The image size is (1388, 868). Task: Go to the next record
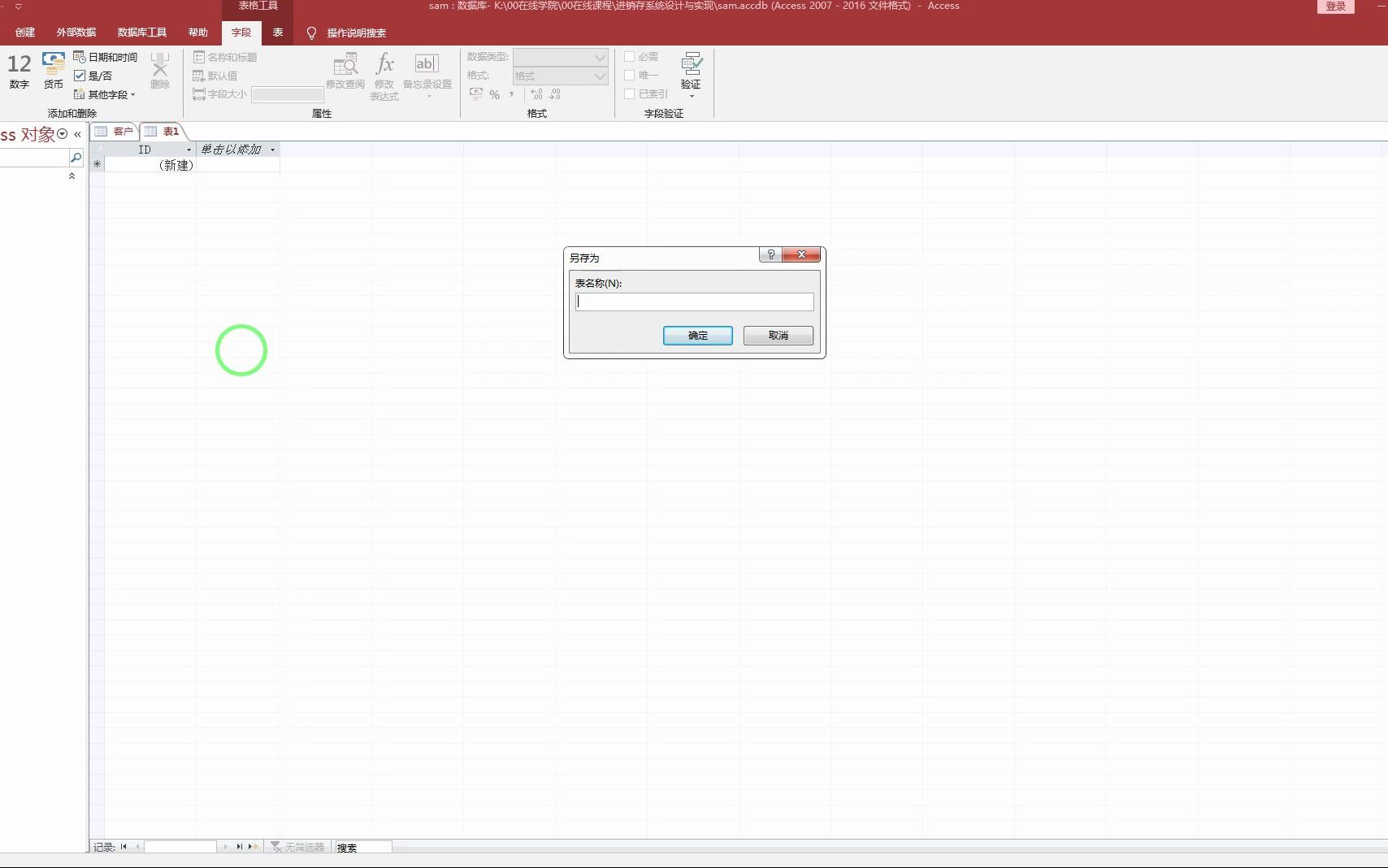pos(225,847)
